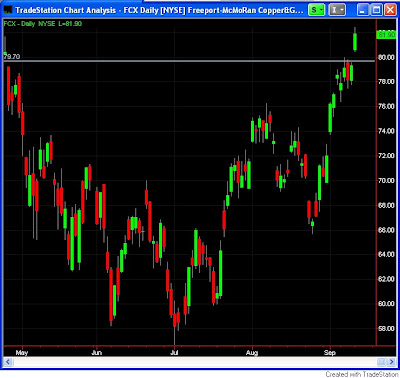Click the Jul label on the time axis
Viewport: 400px width, 378px height.
click(x=174, y=352)
